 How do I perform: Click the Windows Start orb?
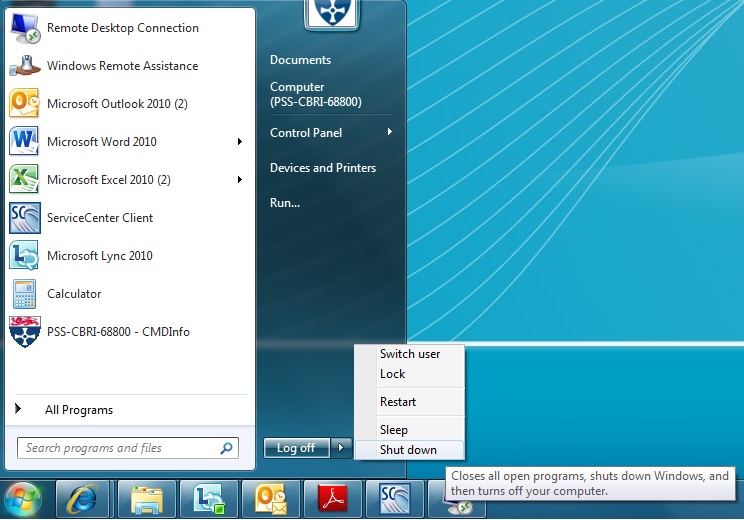coord(23,498)
